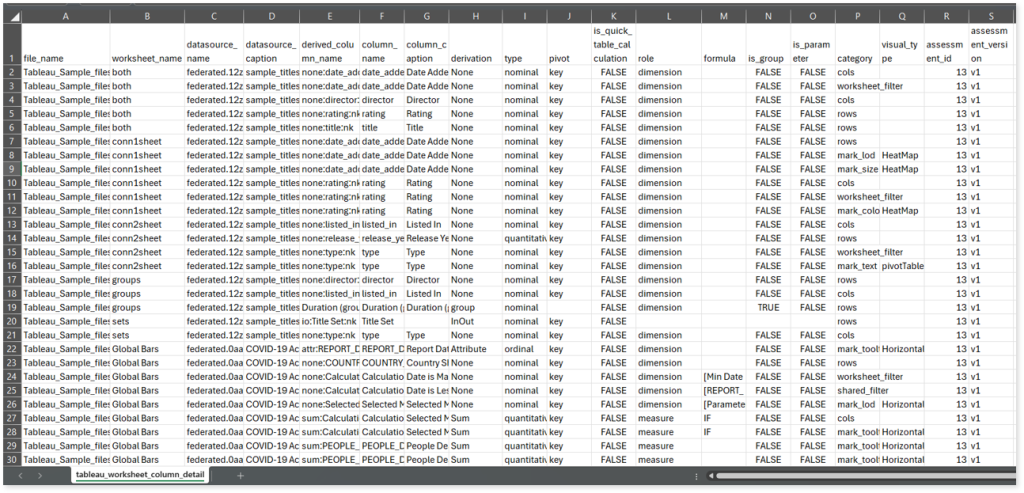Select column E header
This screenshot has width=1024, height=493.
(x=329, y=17)
